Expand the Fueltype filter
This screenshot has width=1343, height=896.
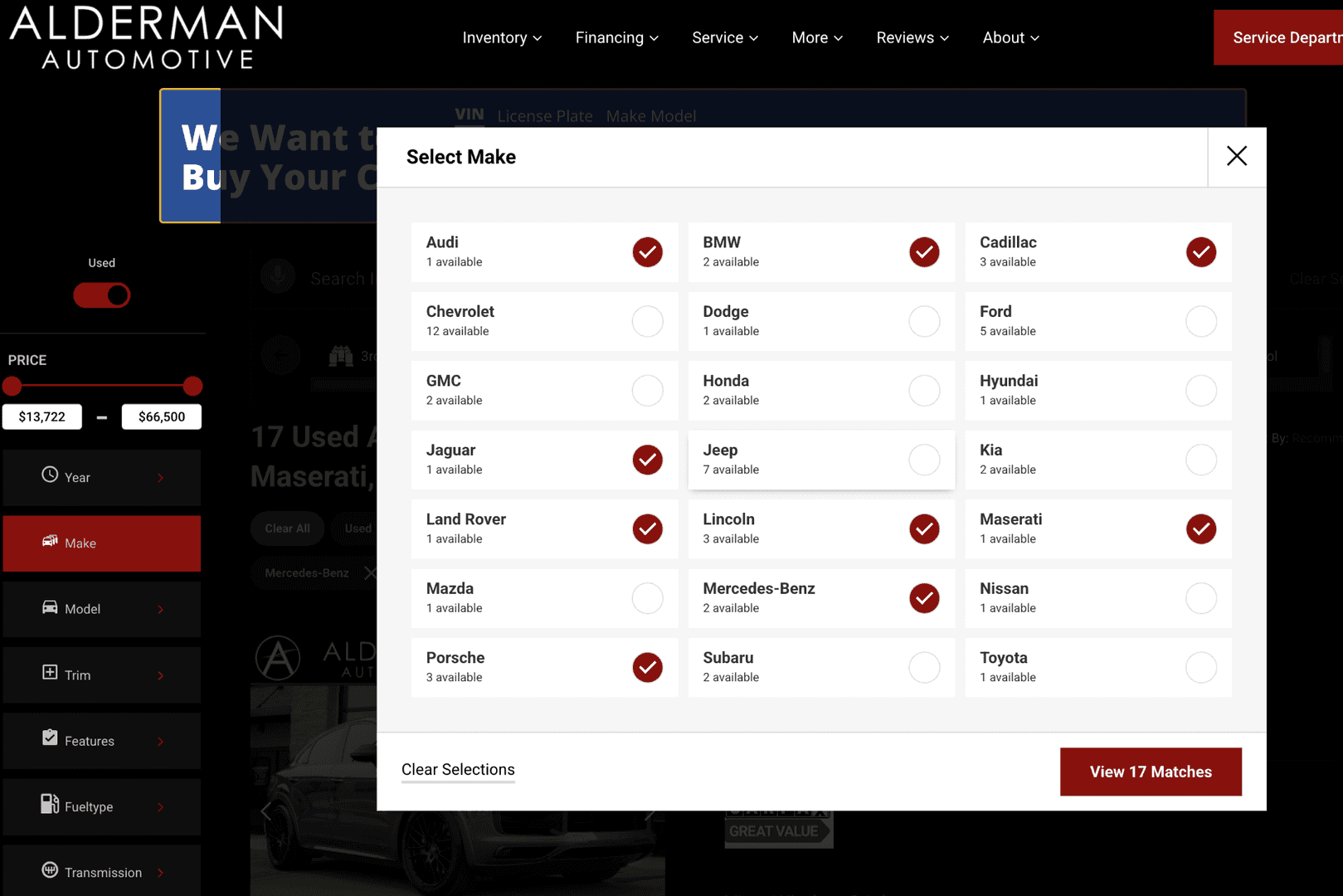[x=102, y=806]
